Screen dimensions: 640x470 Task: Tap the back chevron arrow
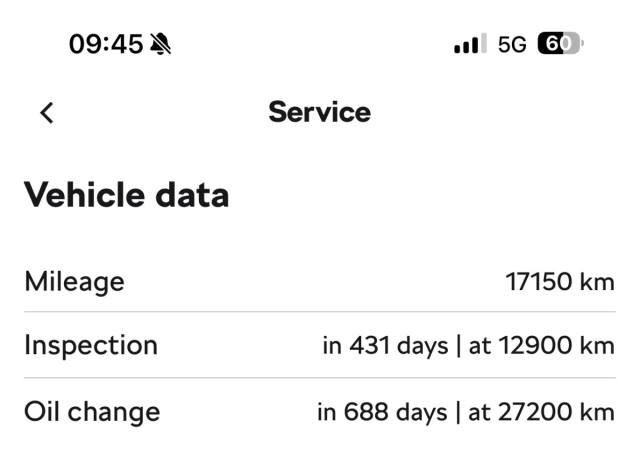pyautogui.click(x=46, y=112)
